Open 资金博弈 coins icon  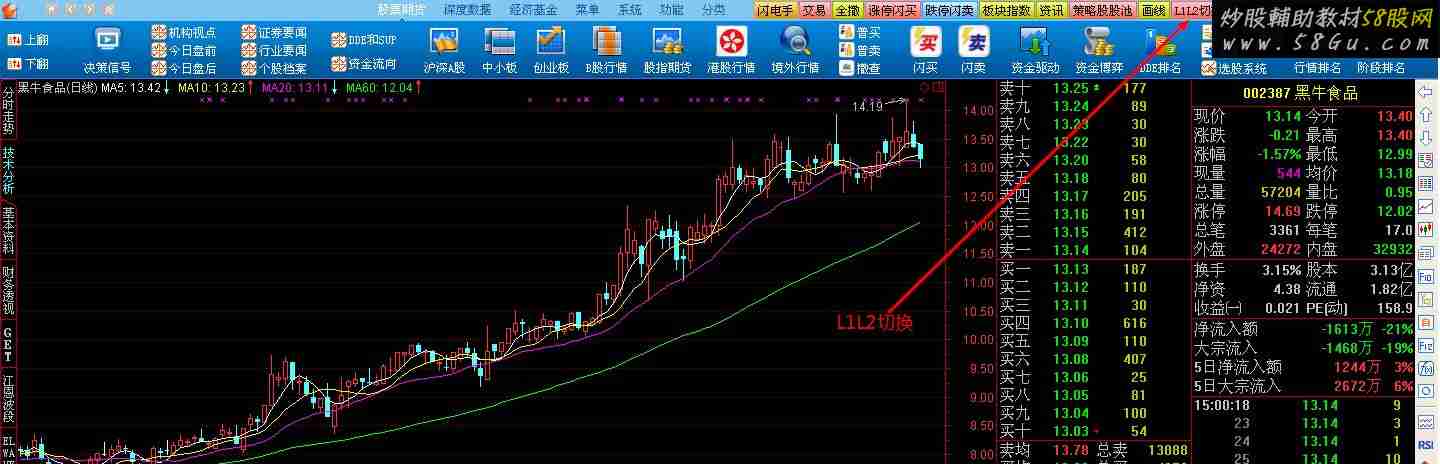point(1099,41)
